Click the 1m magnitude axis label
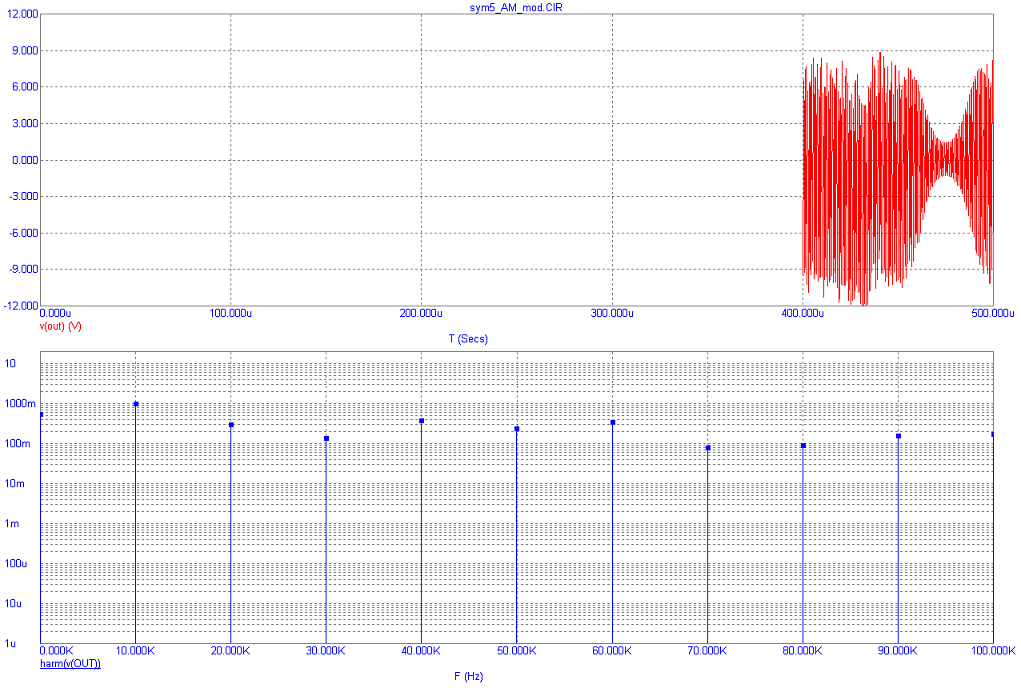 [x=12, y=523]
